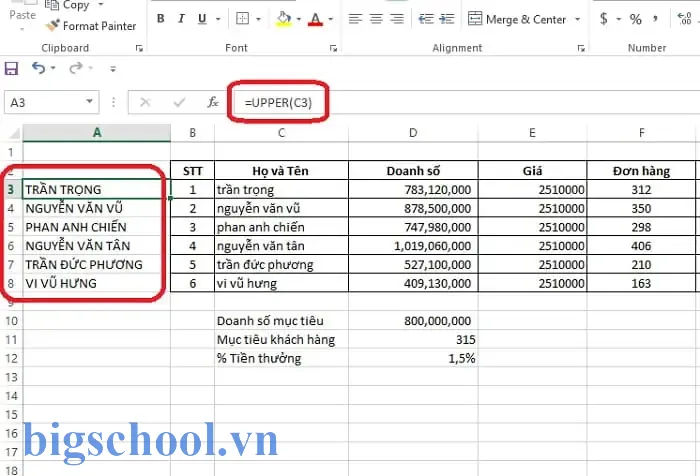Select header cell Đơn hàng
700x476 pixels.
(641, 171)
